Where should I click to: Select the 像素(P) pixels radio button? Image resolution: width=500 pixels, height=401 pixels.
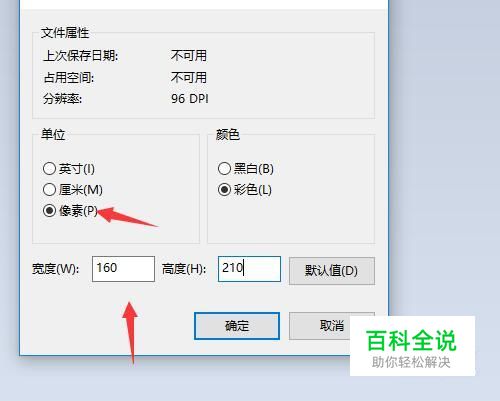pos(70,211)
